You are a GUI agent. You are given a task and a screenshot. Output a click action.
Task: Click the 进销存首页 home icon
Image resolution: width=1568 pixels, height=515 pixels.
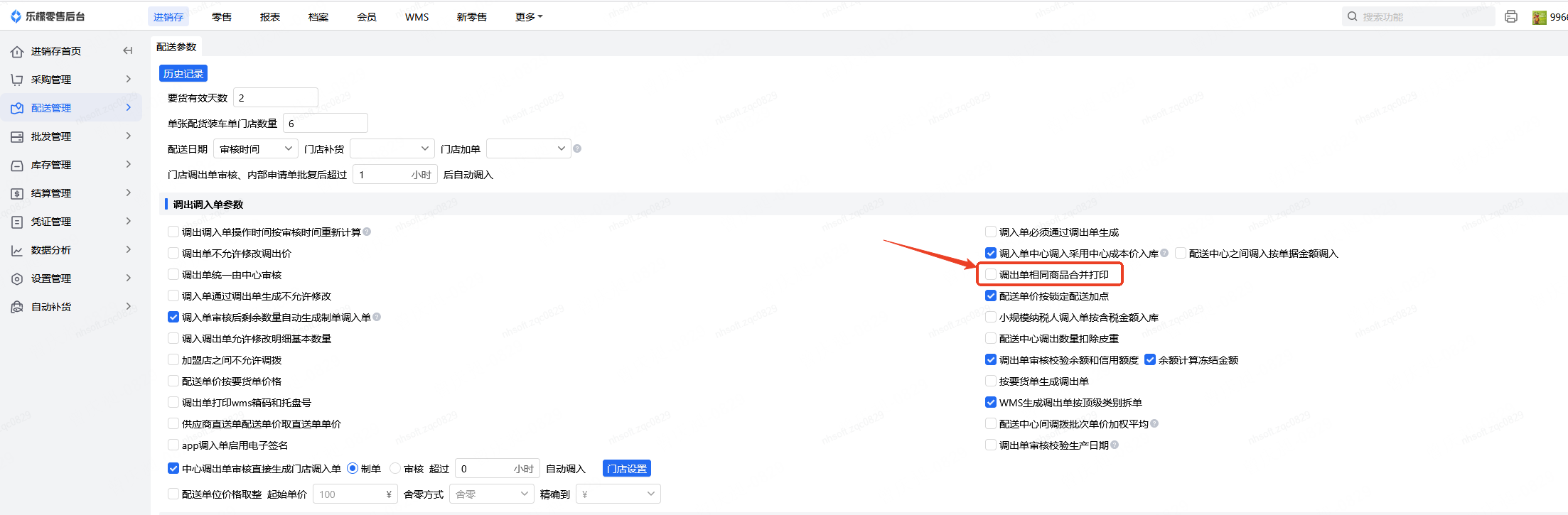(17, 51)
